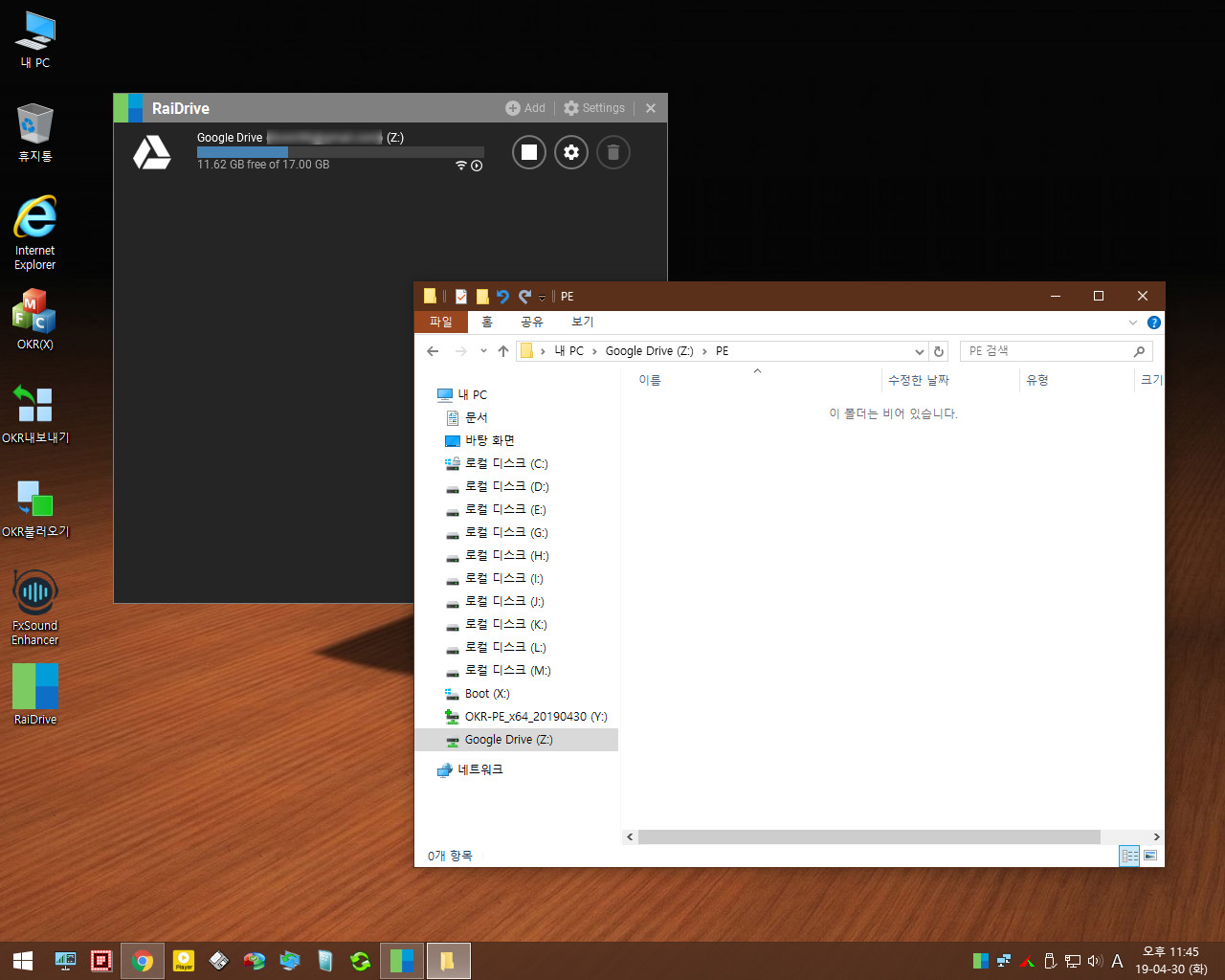The image size is (1225, 980).
Task: Sort by 이름 column header
Action: click(650, 380)
